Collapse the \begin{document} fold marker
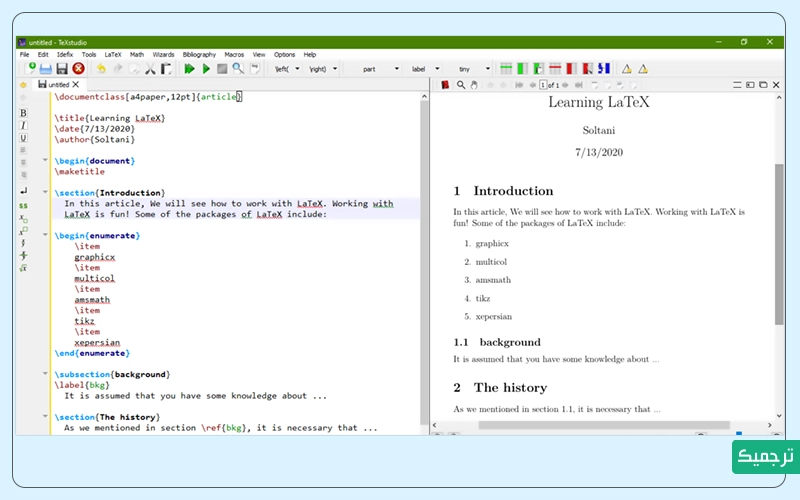This screenshot has width=800, height=500. (x=45, y=160)
